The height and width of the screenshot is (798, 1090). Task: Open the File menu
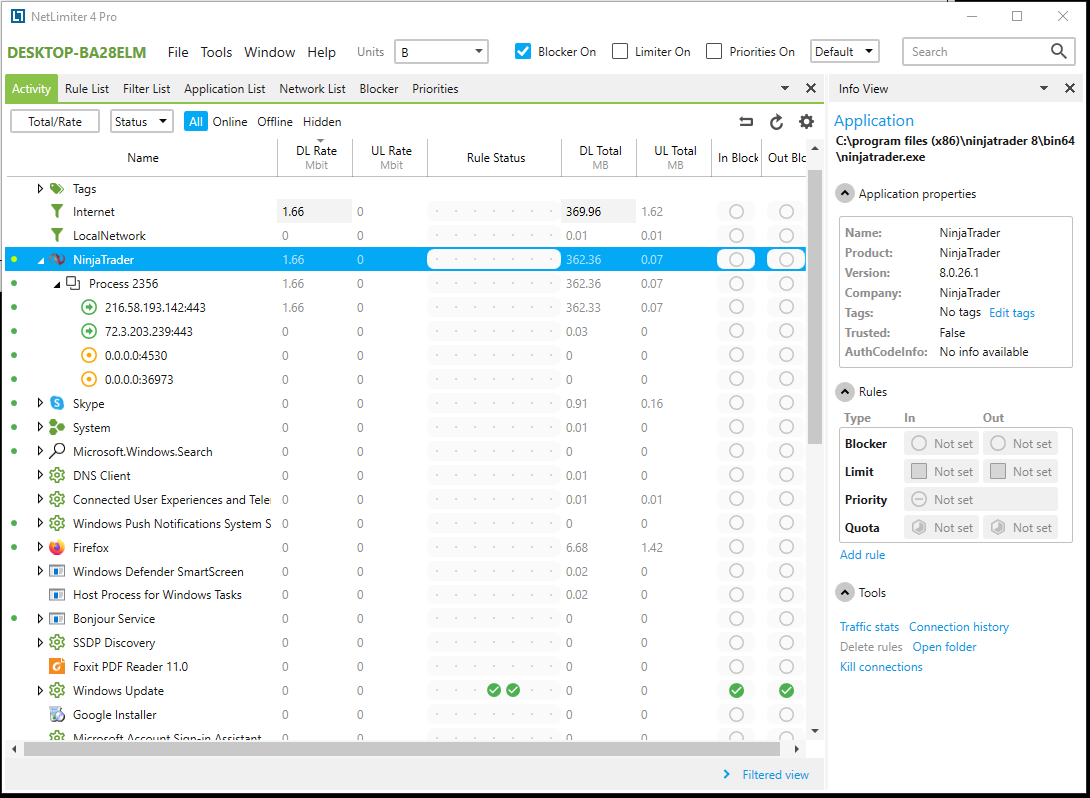(178, 52)
